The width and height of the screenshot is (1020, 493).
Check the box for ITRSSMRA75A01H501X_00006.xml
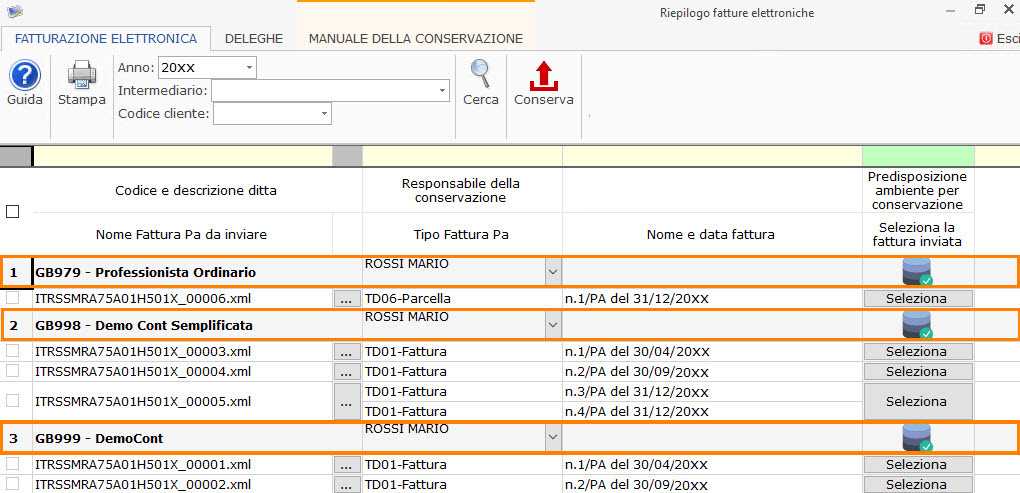(12, 298)
